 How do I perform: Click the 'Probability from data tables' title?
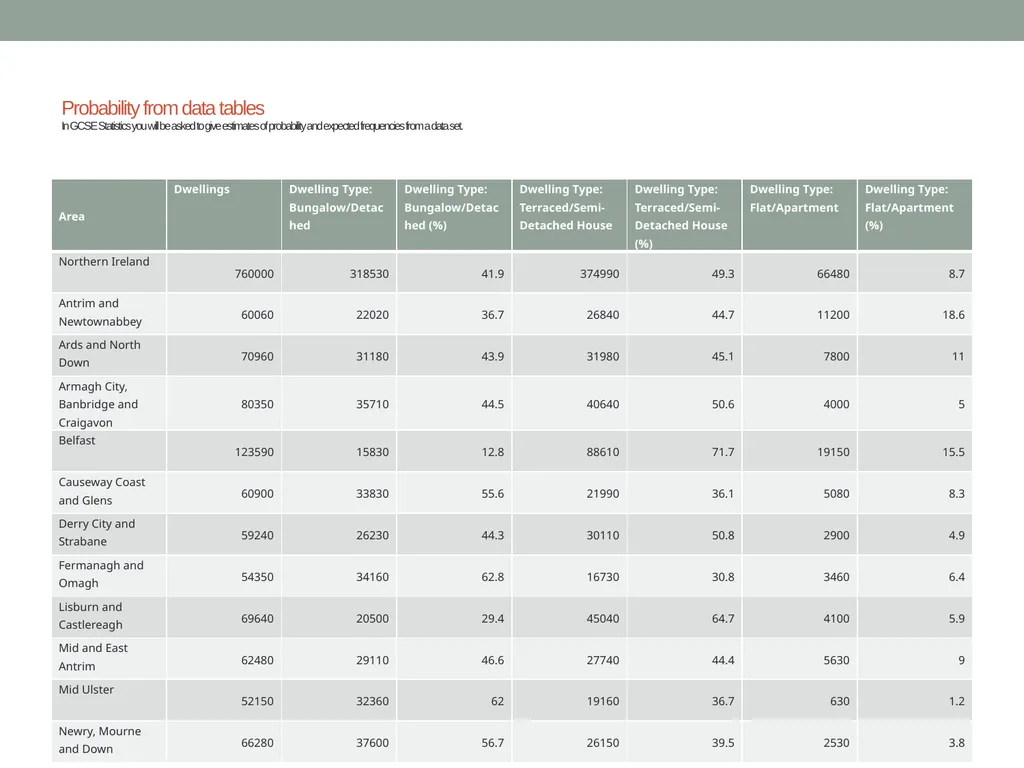point(163,108)
